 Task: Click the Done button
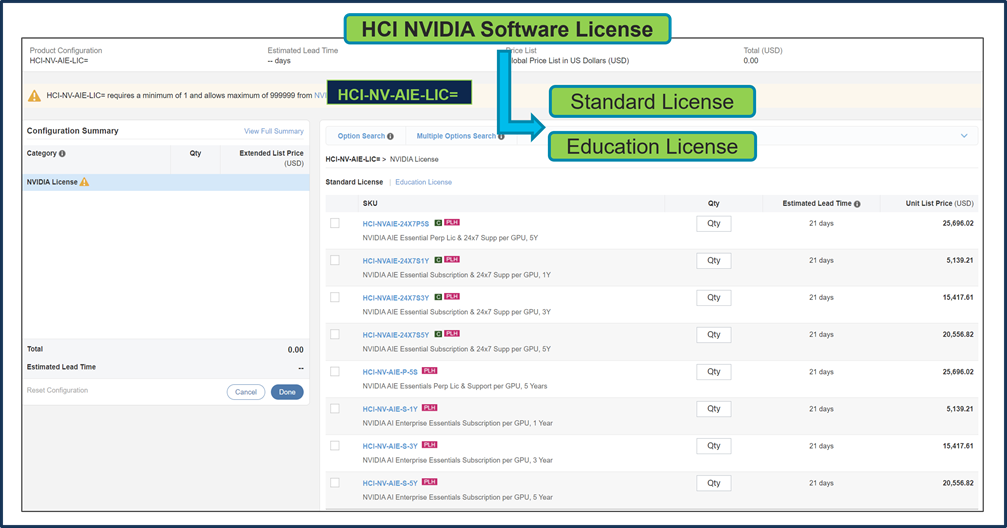(287, 392)
